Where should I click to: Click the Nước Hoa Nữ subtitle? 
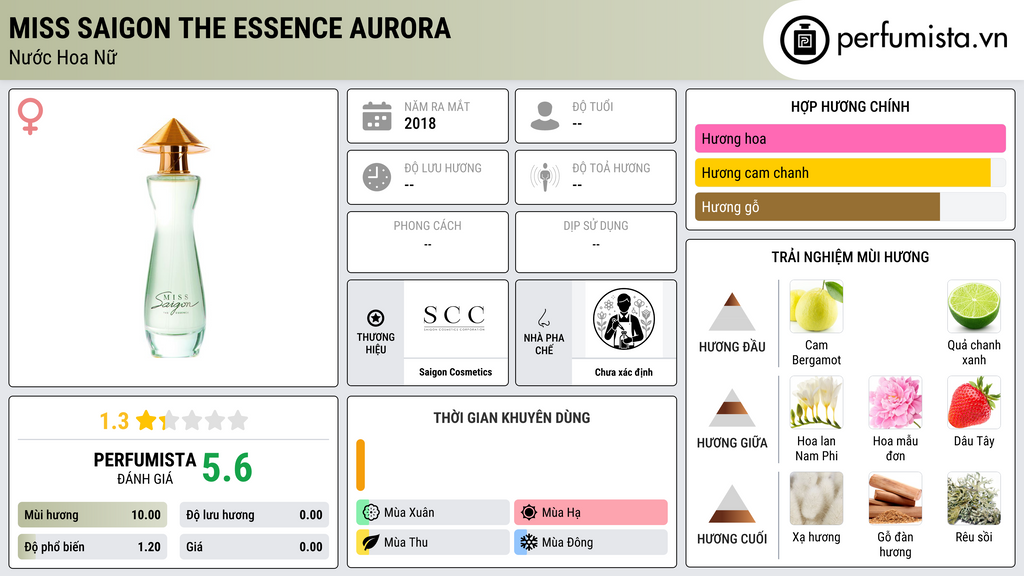tap(63, 57)
